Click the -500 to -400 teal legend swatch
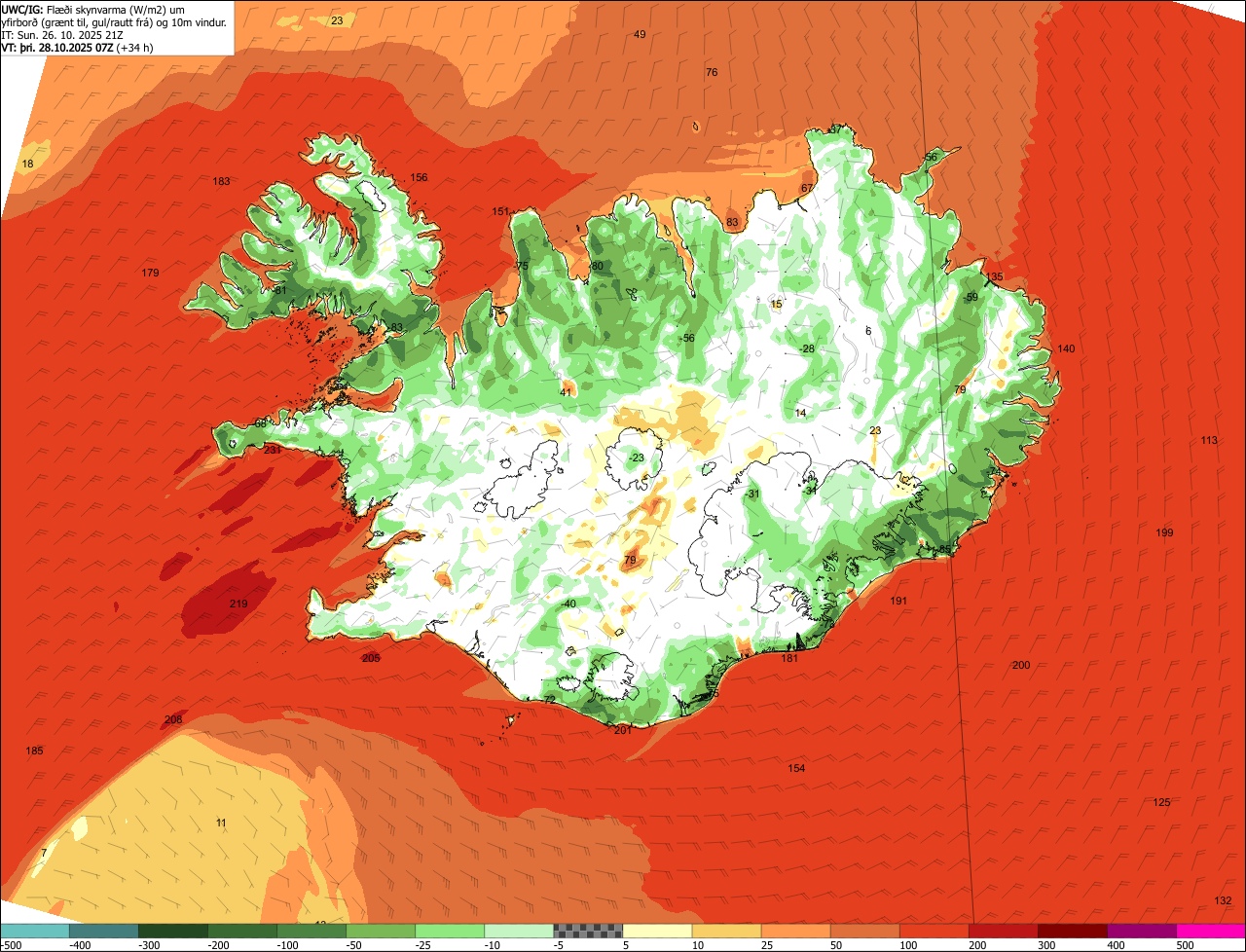Screen dimensions: 1246x952 point(34,931)
